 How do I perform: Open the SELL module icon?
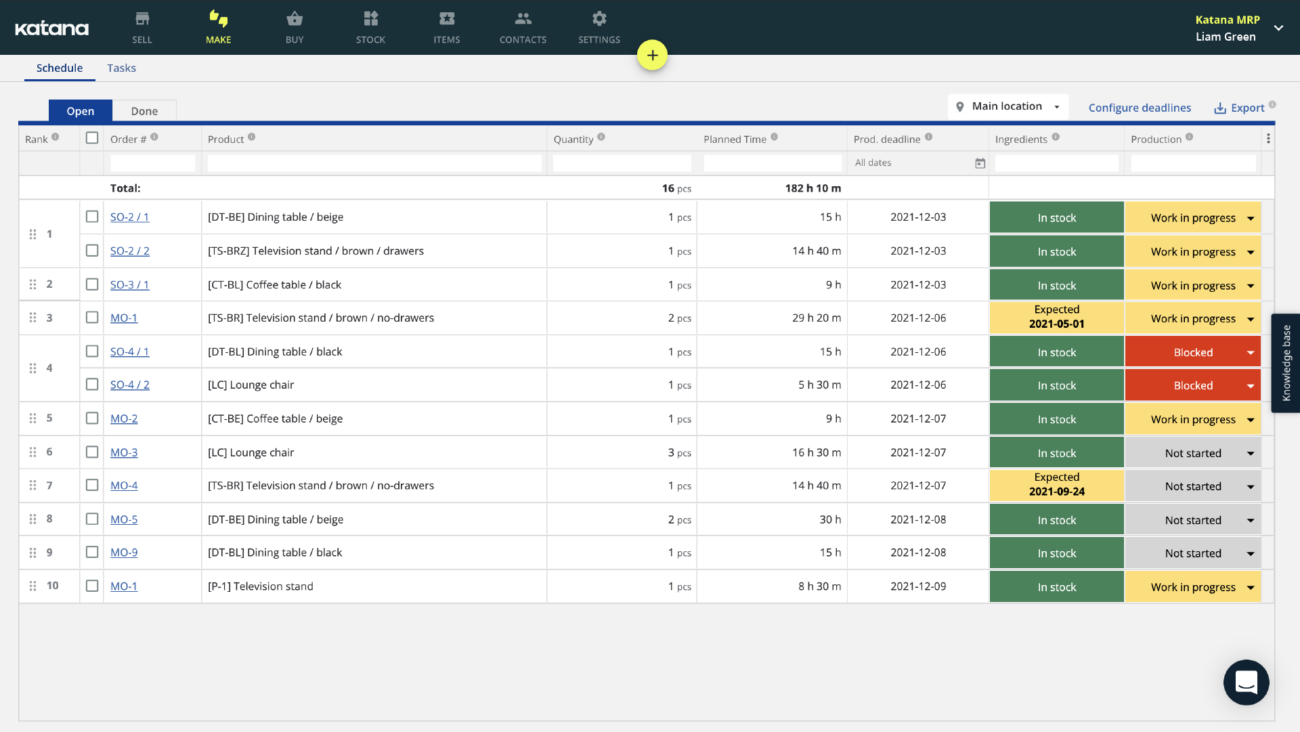tap(141, 26)
